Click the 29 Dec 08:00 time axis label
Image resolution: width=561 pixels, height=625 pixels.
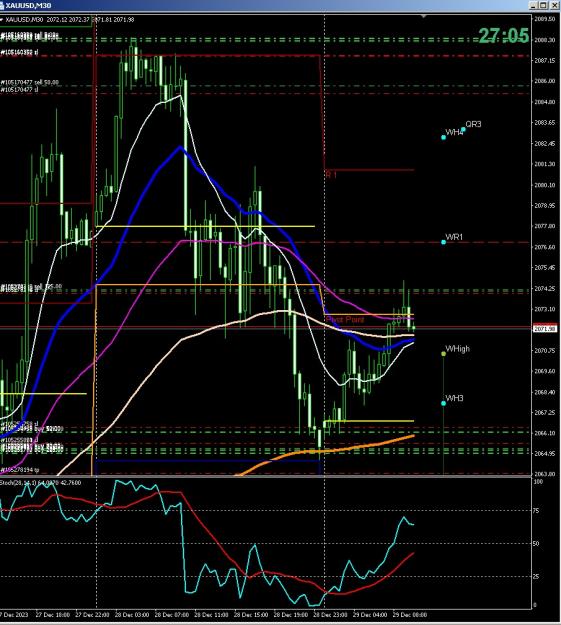pos(410,614)
